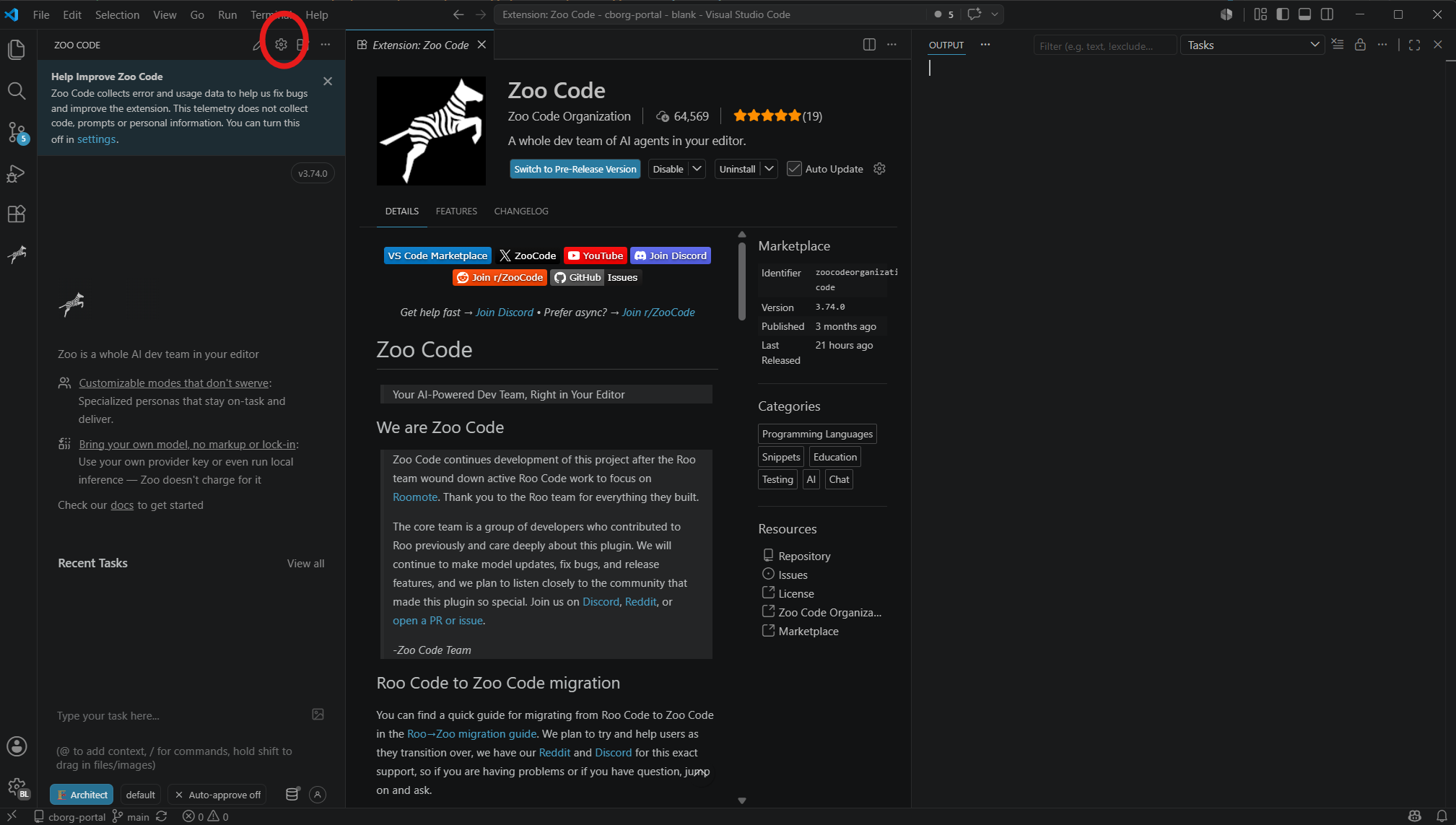Open the chat icon in the title bar
The width and height of the screenshot is (1456, 825).
[974, 14]
